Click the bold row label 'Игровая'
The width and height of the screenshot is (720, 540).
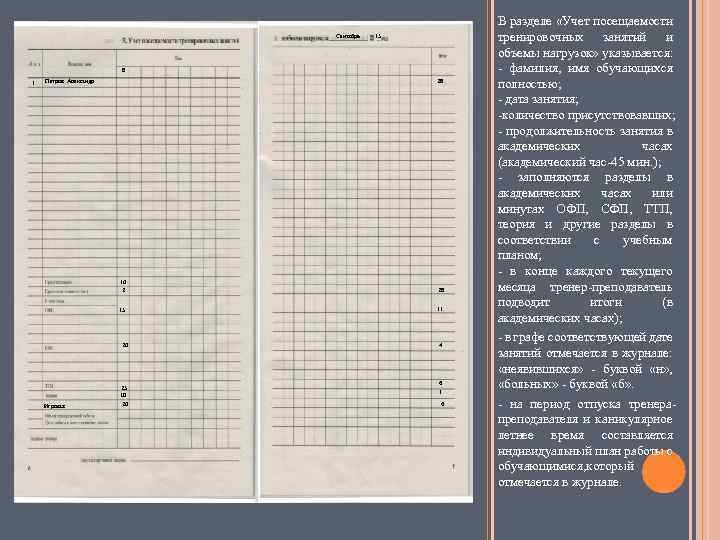[55, 406]
